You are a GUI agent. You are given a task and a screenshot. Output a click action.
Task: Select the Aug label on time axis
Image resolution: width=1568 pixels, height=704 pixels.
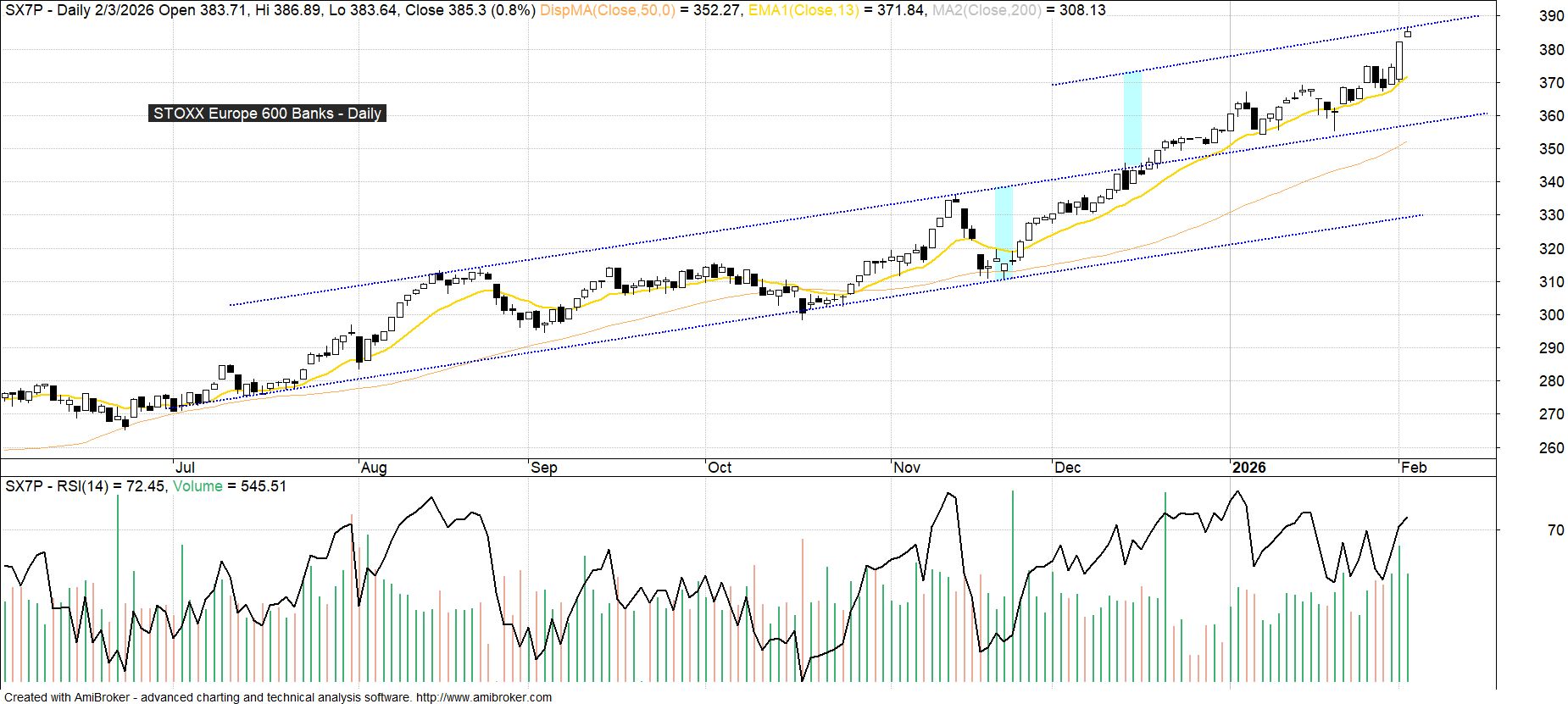(374, 468)
